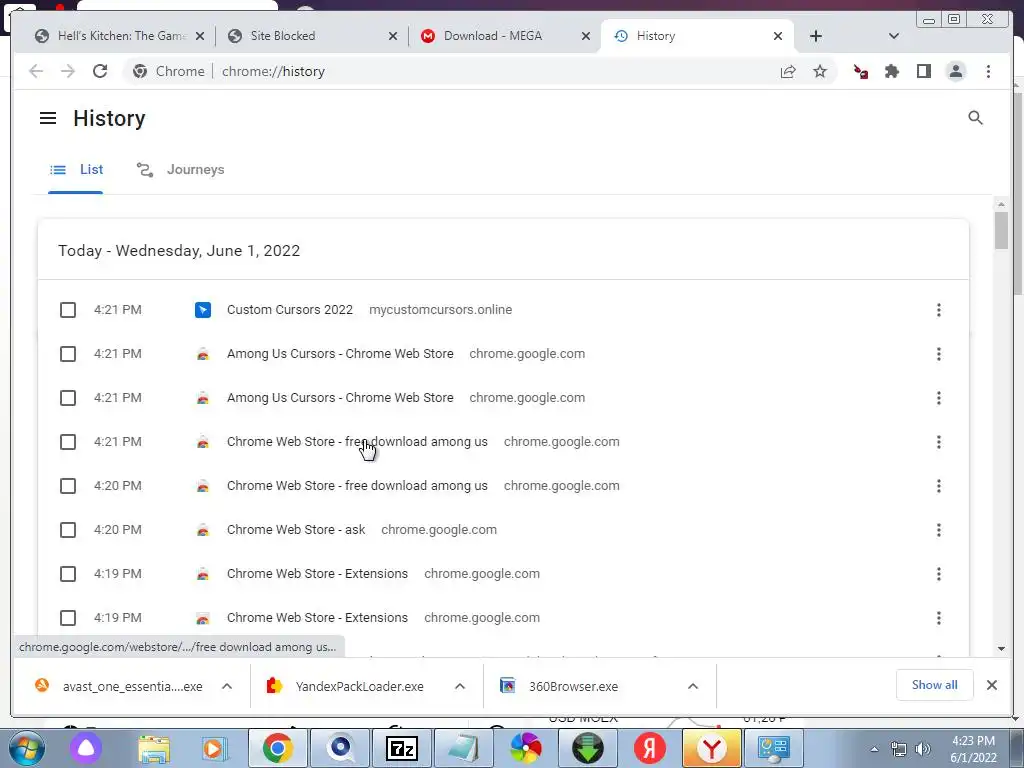Open the Yandex Browser Y taskbar icon
Image resolution: width=1024 pixels, height=768 pixels.
(712, 748)
